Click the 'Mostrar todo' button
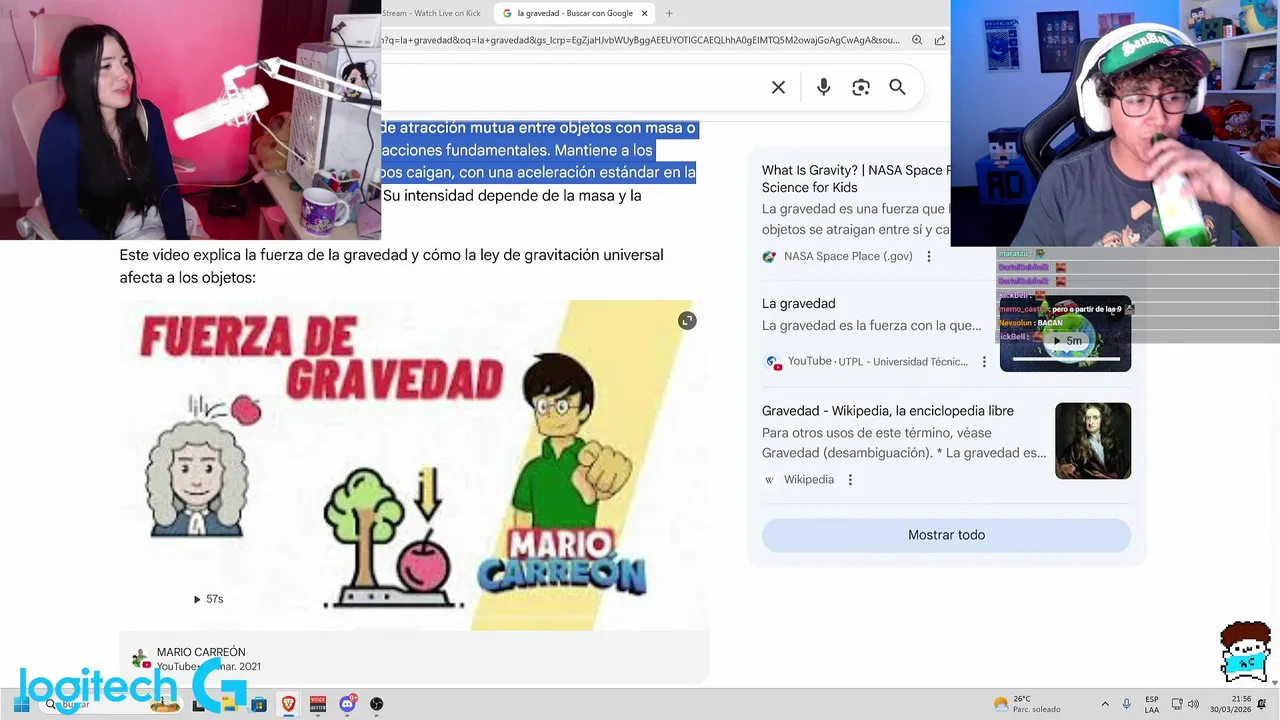Screen dimensions: 1280x720 (x=946, y=535)
